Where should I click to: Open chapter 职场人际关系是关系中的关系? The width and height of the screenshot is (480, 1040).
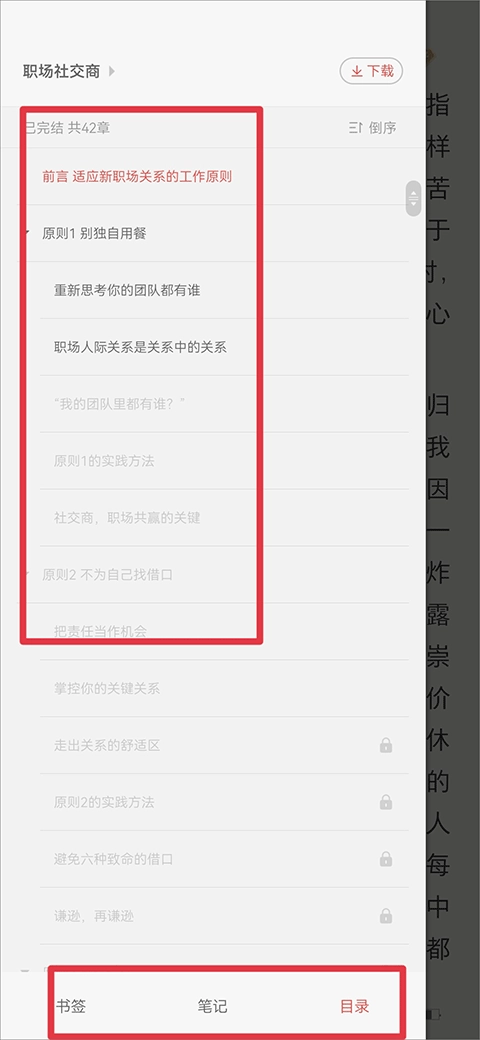point(141,347)
